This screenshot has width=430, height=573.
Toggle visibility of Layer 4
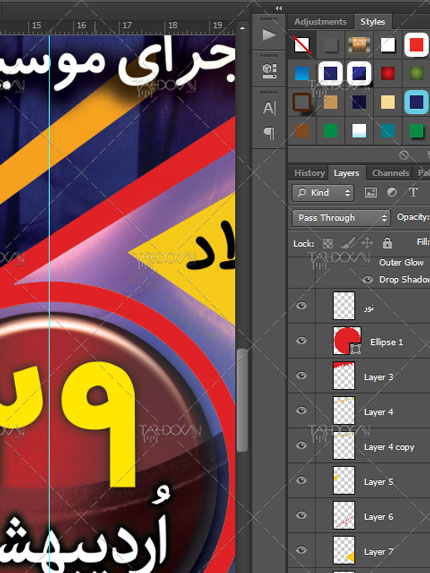pyautogui.click(x=301, y=410)
